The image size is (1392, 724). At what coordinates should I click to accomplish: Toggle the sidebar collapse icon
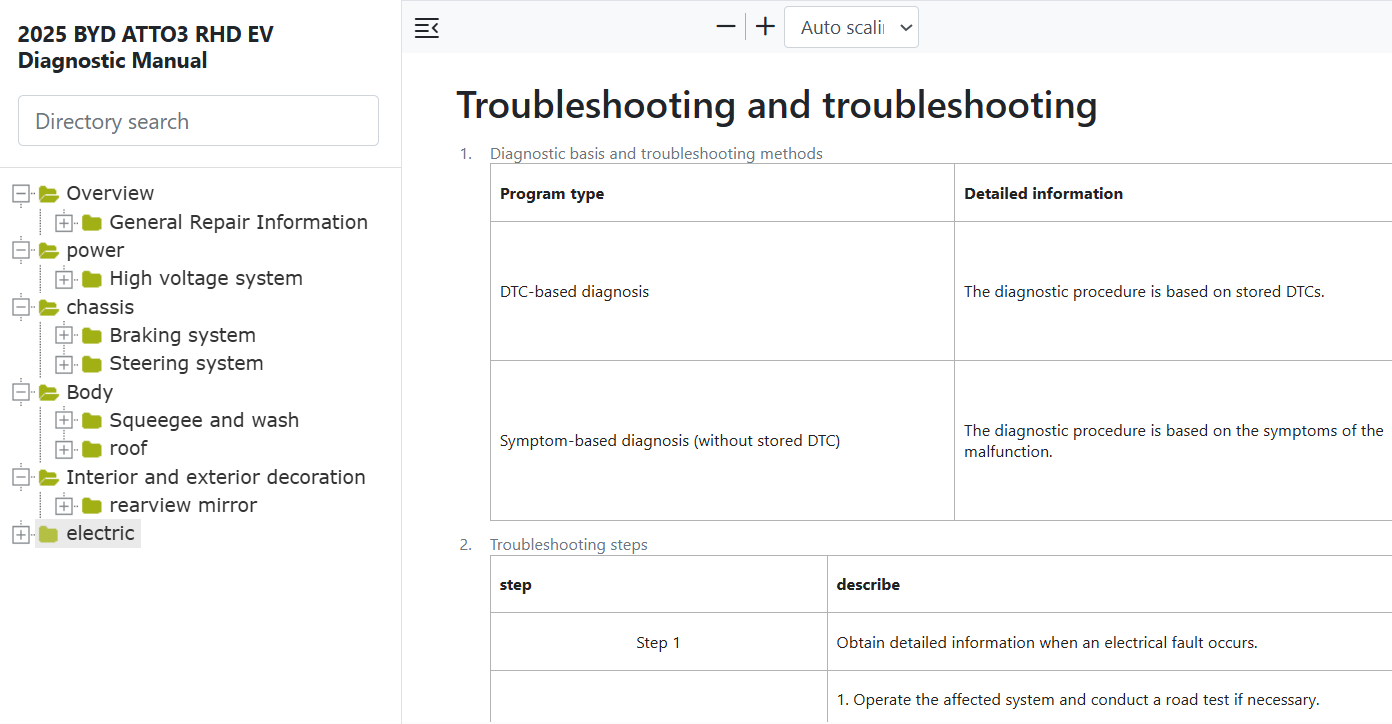coord(427,28)
